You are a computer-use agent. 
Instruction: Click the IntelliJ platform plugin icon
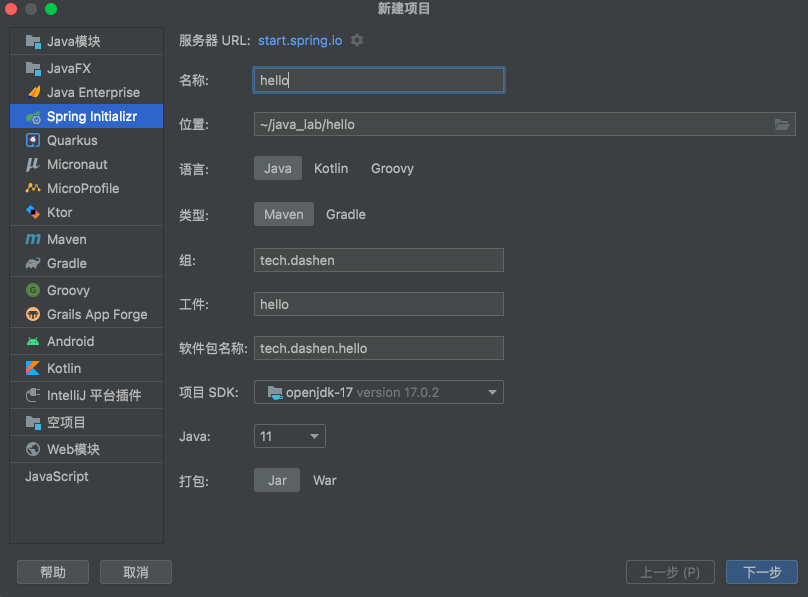click(x=33, y=395)
